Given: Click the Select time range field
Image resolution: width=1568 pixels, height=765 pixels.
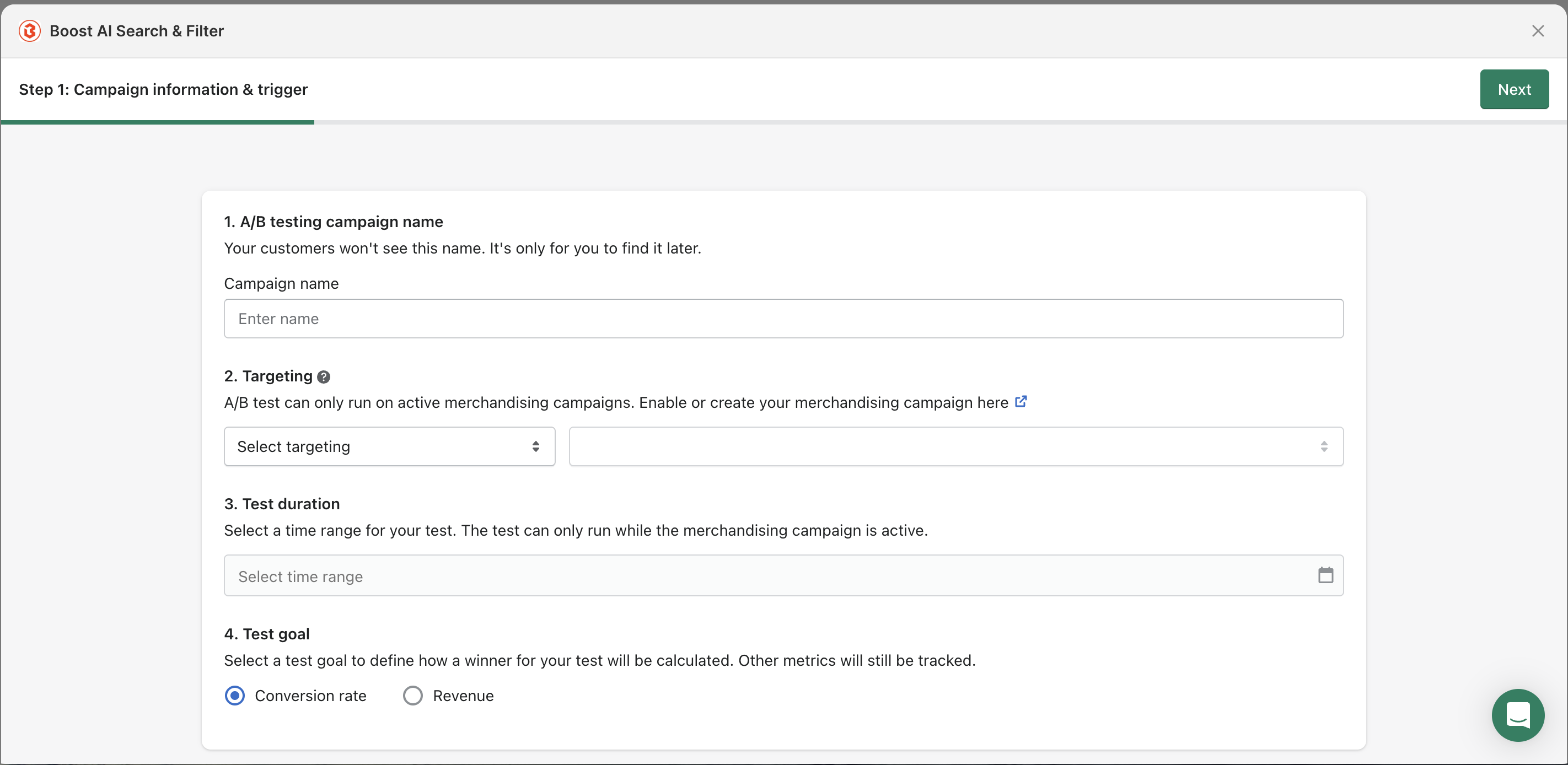Looking at the screenshot, I should click(783, 575).
